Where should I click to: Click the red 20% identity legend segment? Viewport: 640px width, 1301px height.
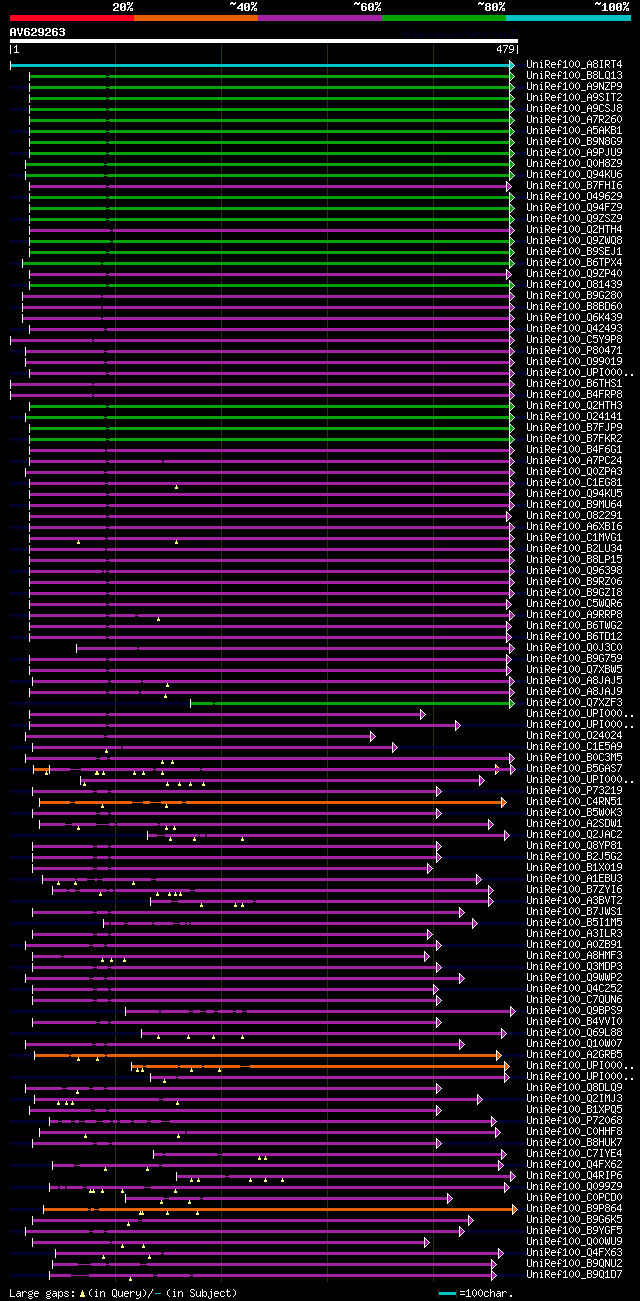(71, 18)
